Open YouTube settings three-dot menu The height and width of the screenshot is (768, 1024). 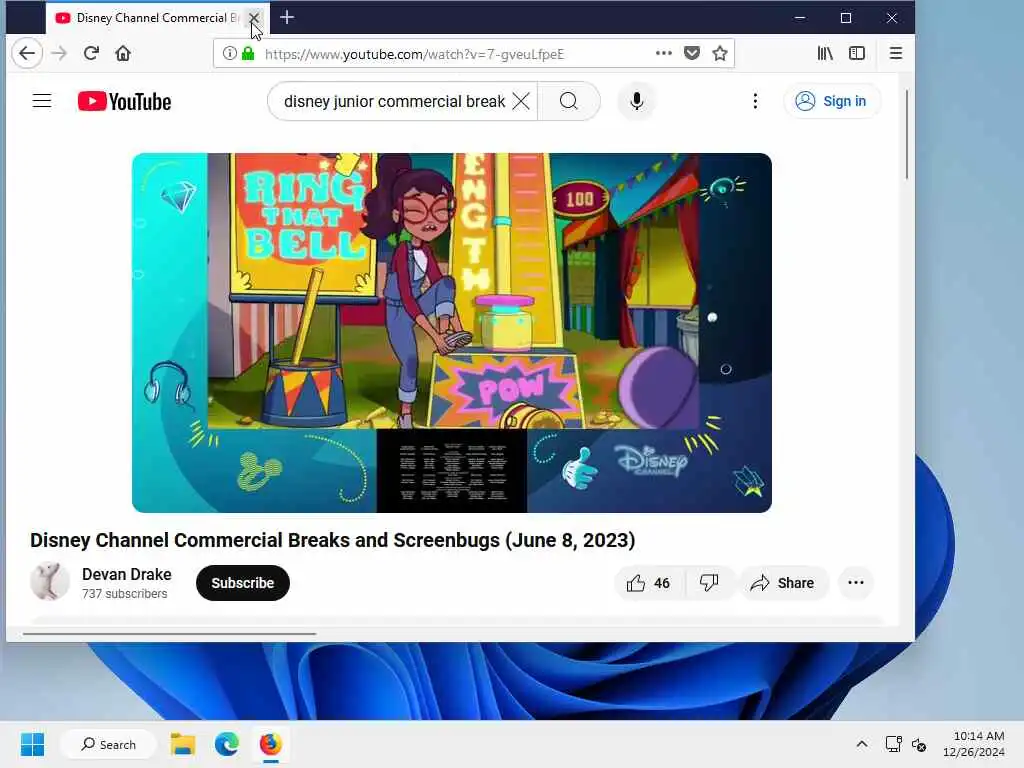click(x=755, y=101)
